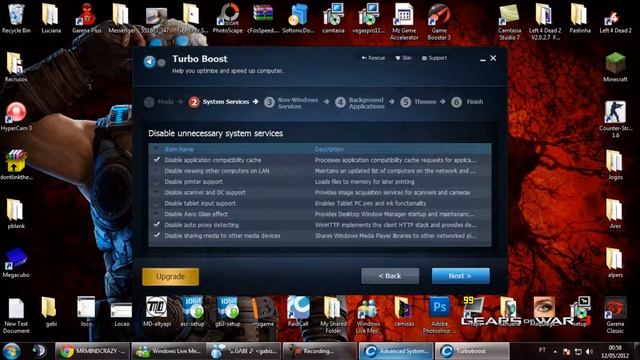The width and height of the screenshot is (640, 360).
Task: Go to step 4 Background Applications
Action: [x=360, y=102]
